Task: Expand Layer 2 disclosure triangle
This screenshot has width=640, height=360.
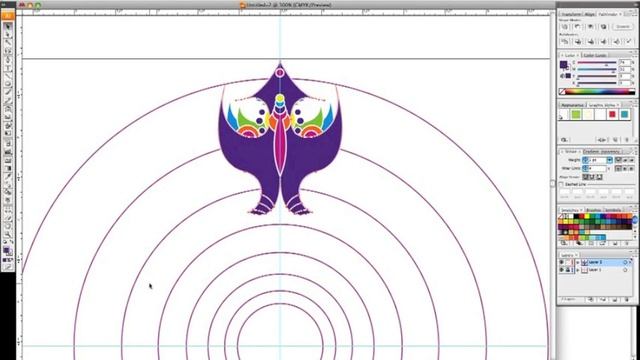Action: click(x=578, y=262)
